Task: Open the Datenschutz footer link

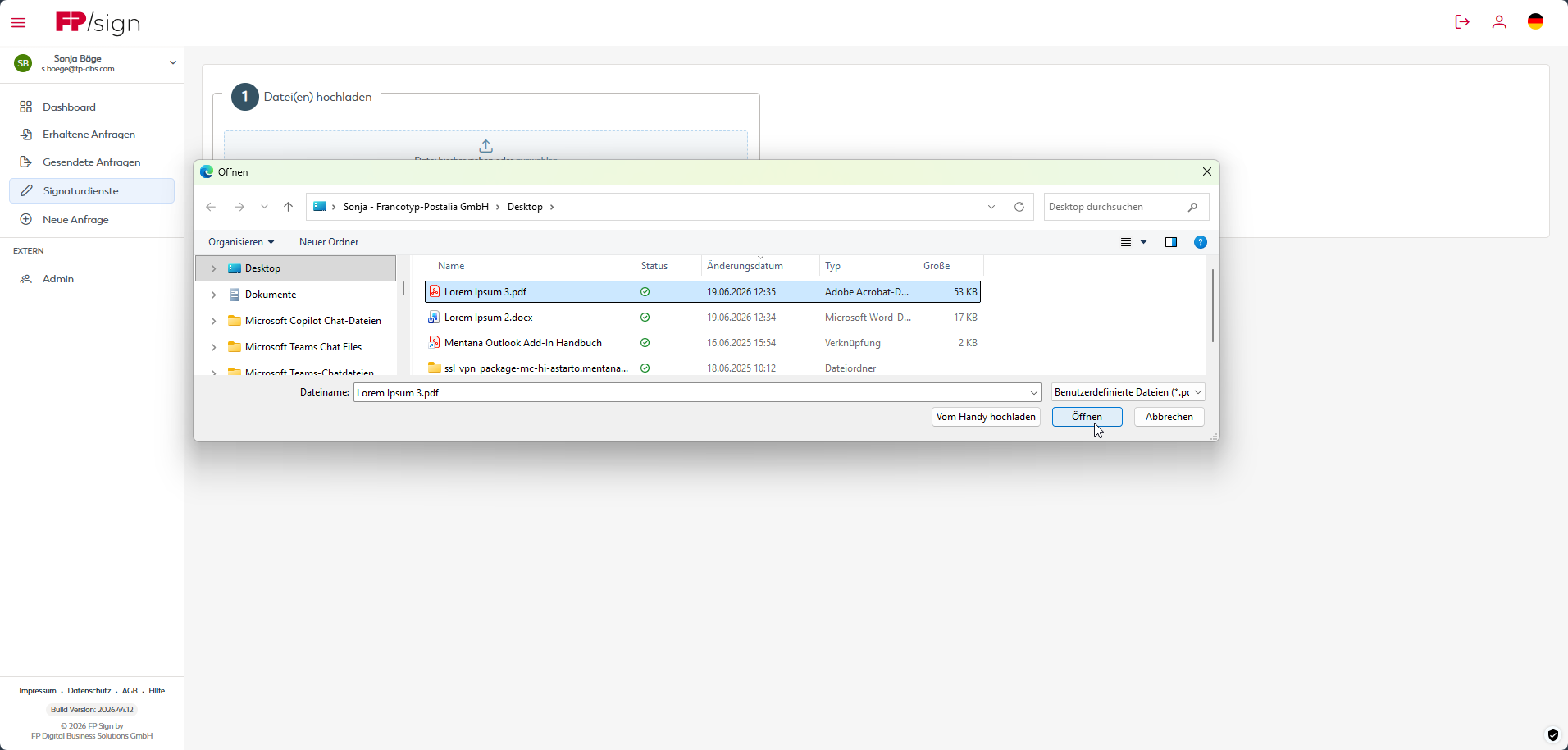Action: pyautogui.click(x=89, y=691)
